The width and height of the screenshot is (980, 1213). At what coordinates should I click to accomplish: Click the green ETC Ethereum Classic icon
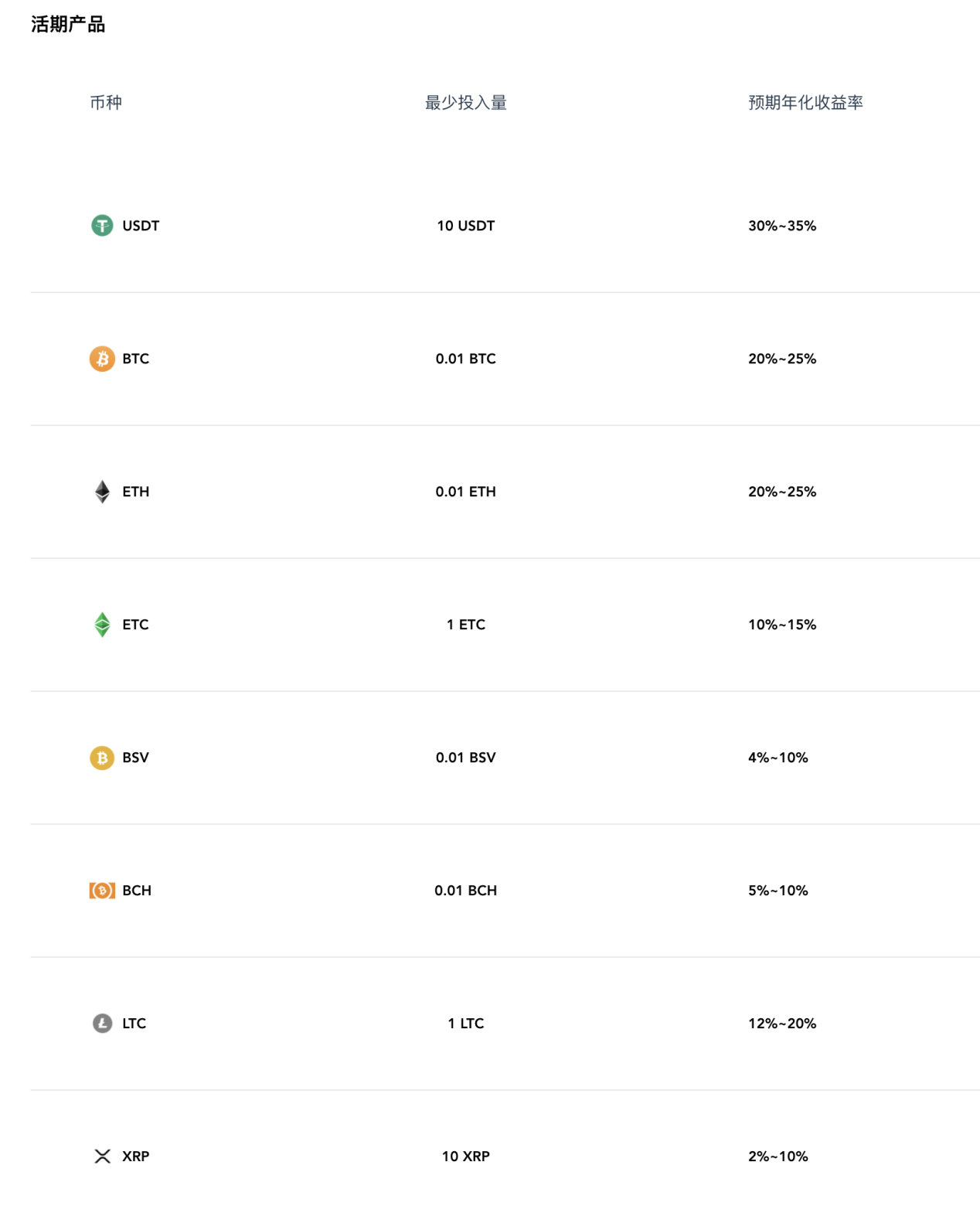coord(102,625)
